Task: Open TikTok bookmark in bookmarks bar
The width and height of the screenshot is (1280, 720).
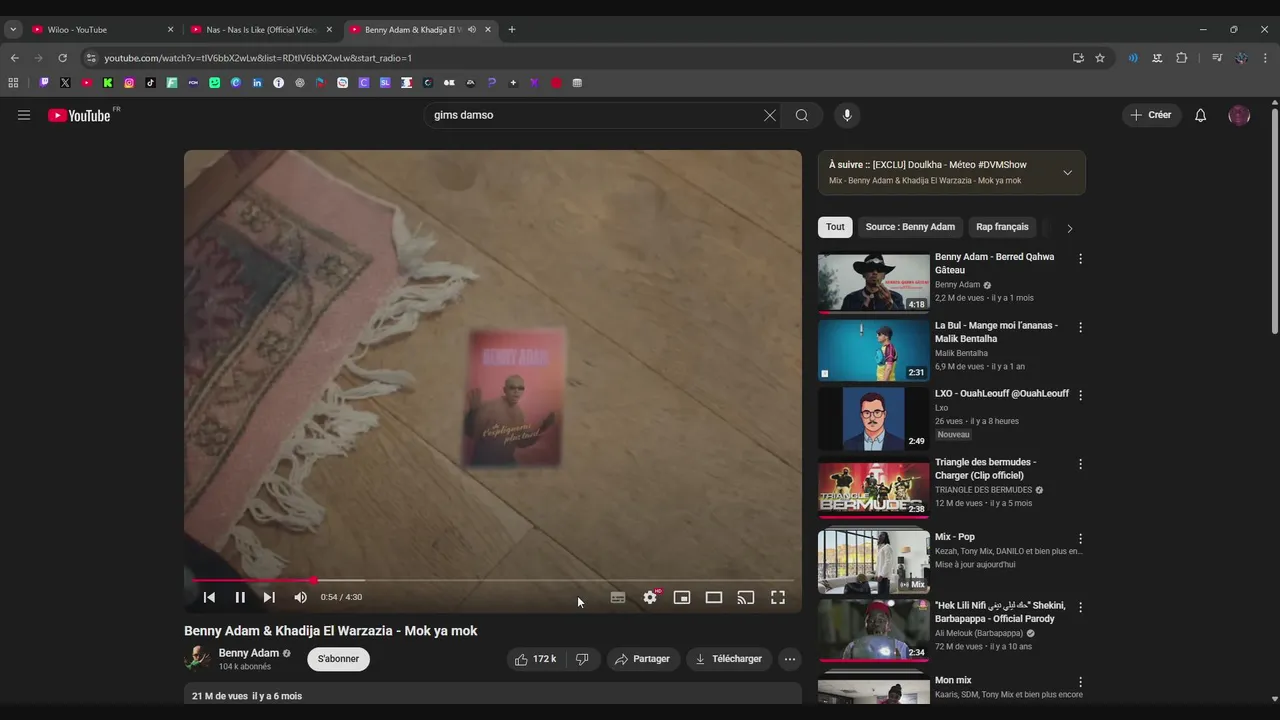Action: pos(150,83)
